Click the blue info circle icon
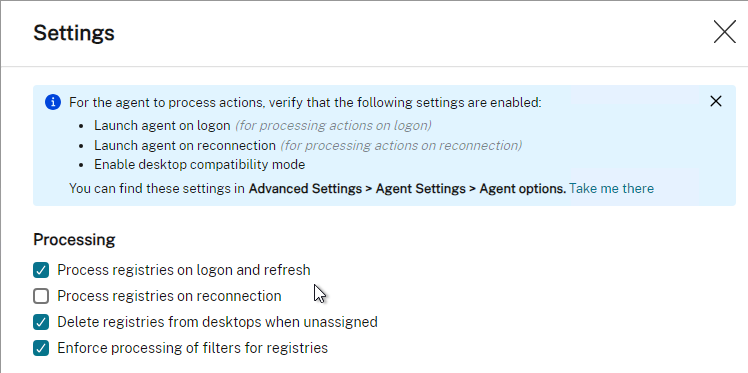Screen dimensions: 748x373 point(53,102)
